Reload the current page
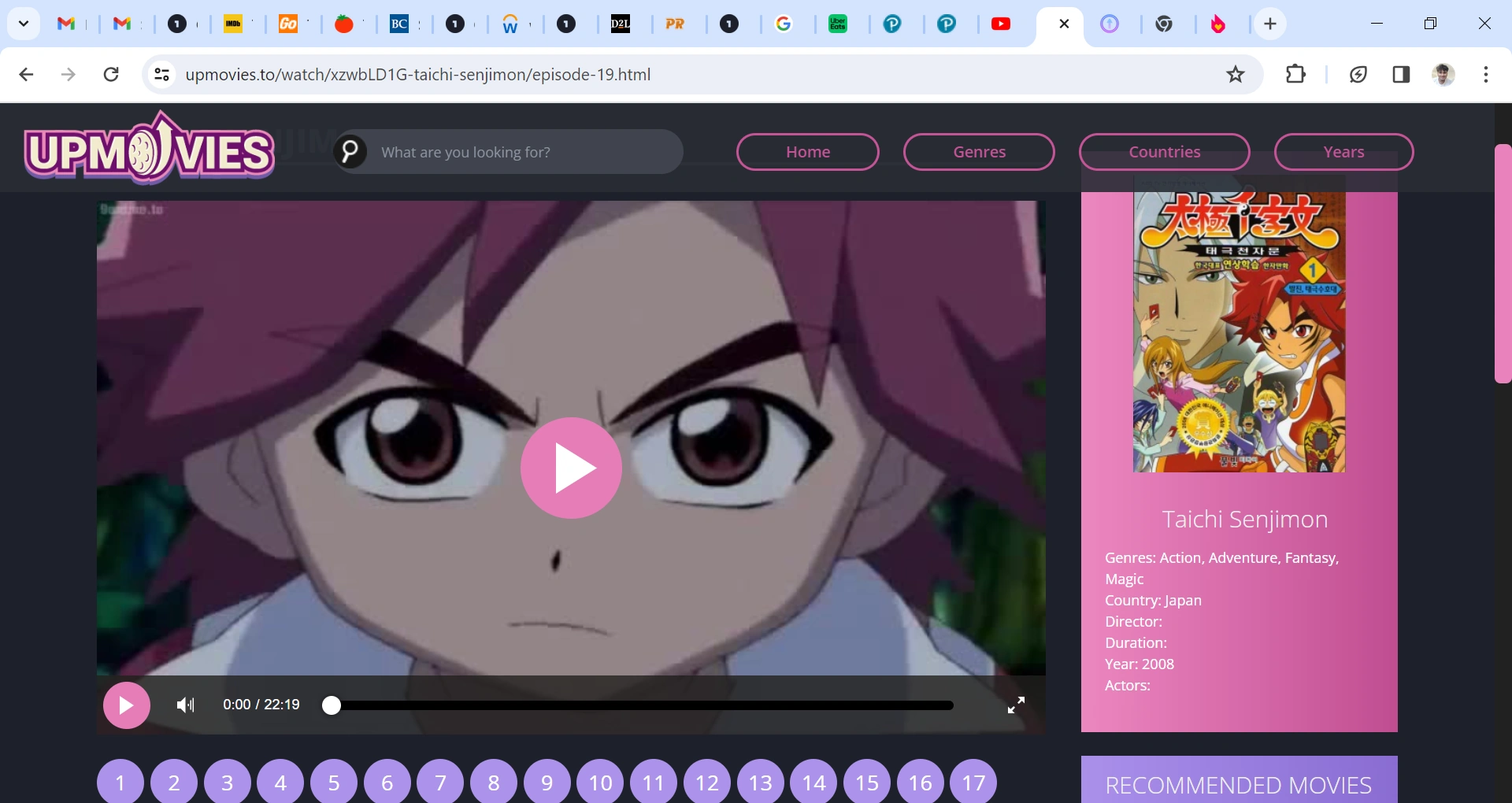The height and width of the screenshot is (803, 1512). point(111,75)
